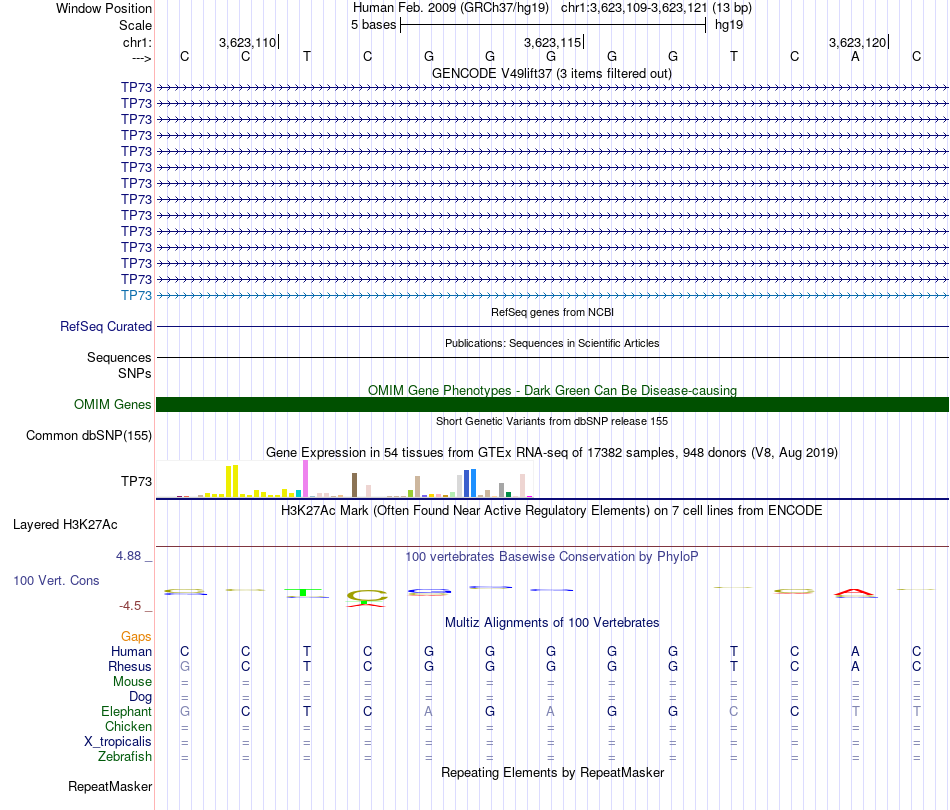Click base A in the reference sequence row
950x810 pixels.
[855, 56]
